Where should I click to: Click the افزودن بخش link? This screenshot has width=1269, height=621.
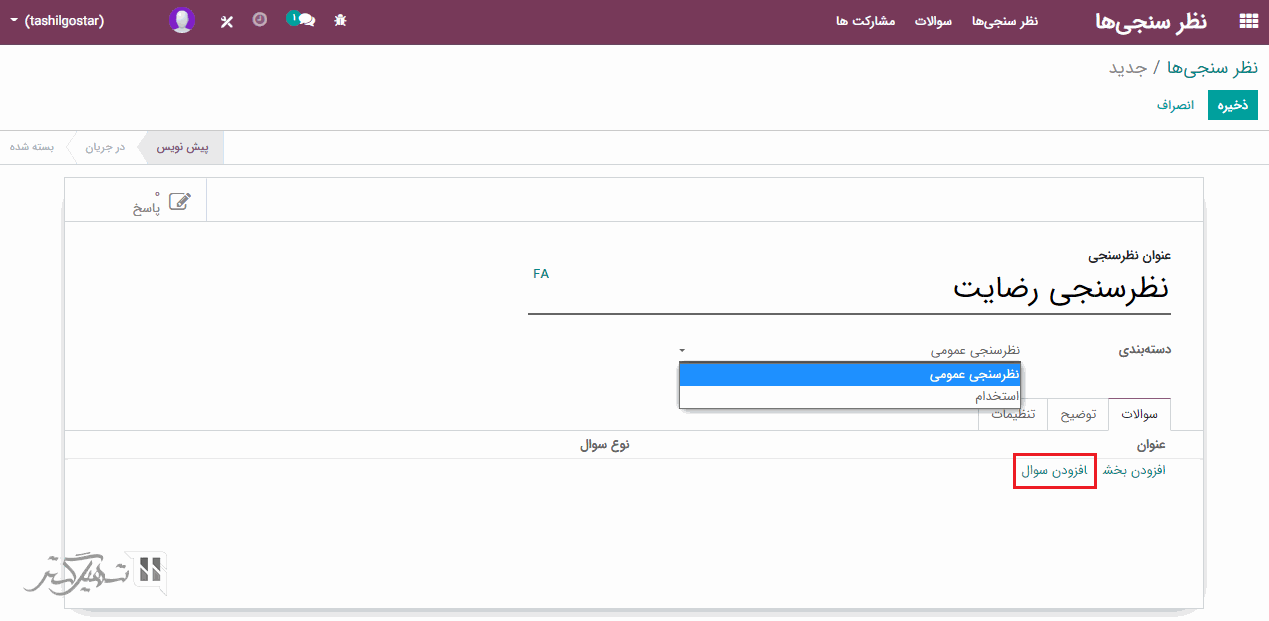pos(1134,470)
